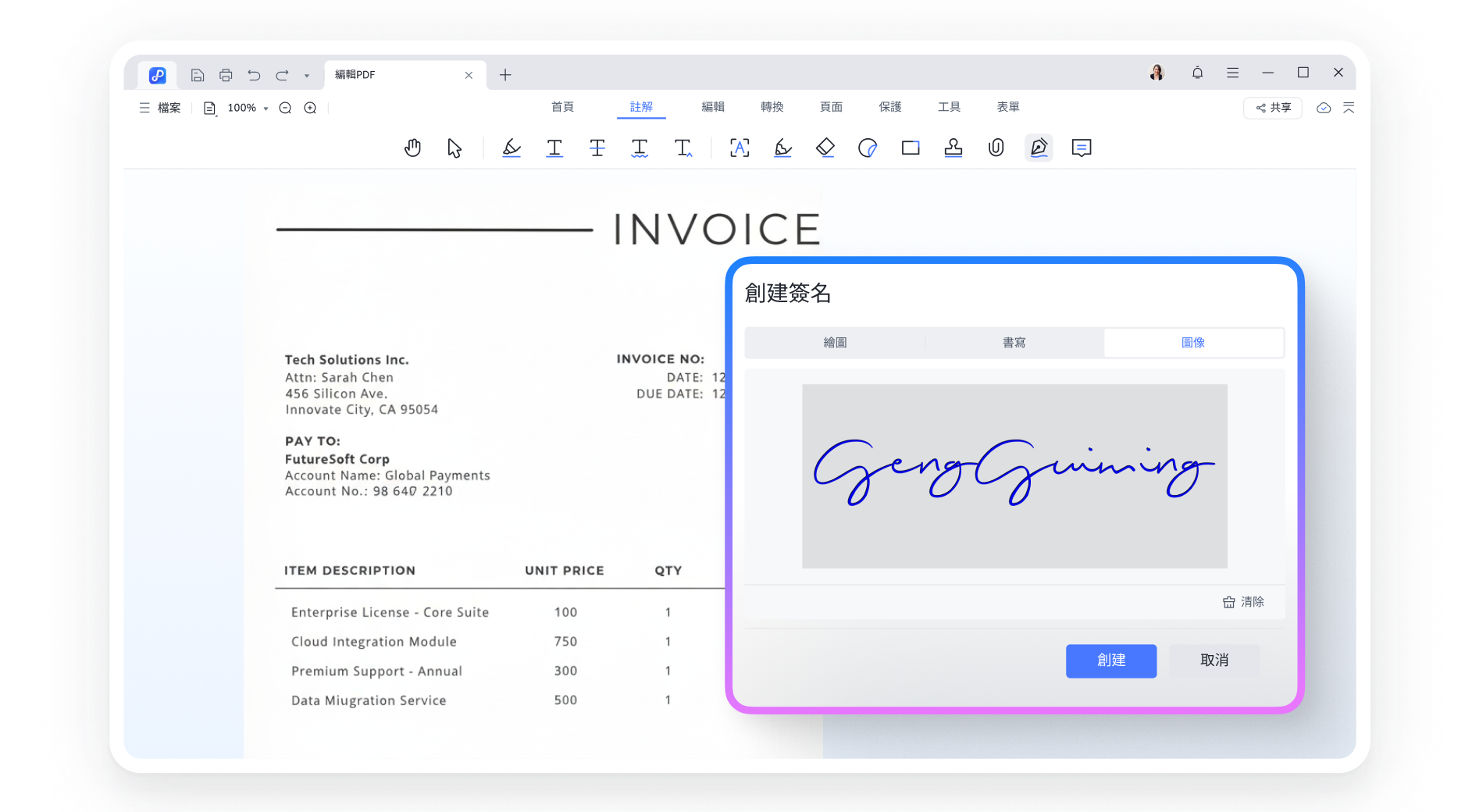Add a comment note annotation
Screen dimensions: 1465x812
coord(1082,148)
